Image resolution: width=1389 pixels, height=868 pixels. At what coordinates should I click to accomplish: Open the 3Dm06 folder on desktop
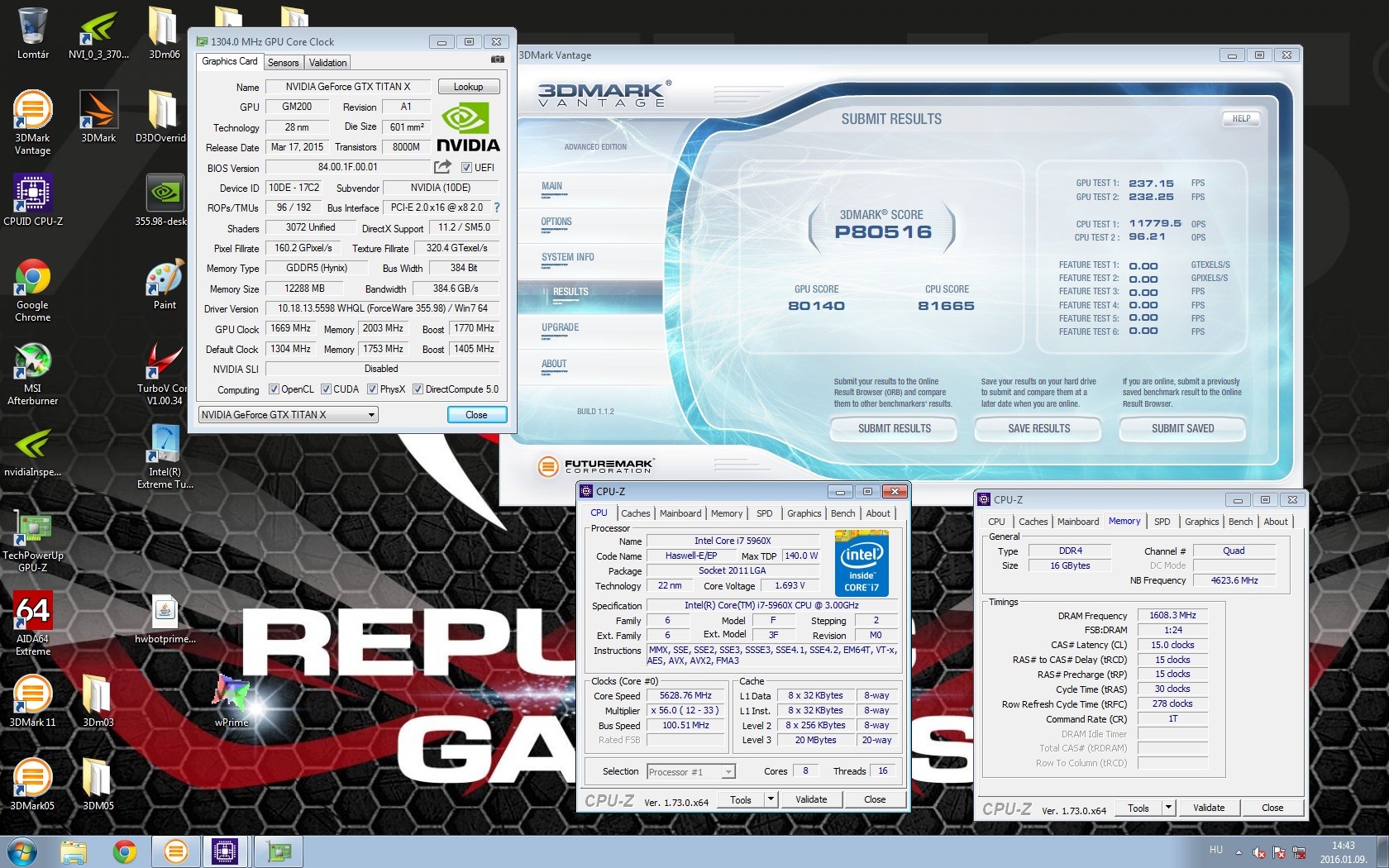pyautogui.click(x=165, y=33)
